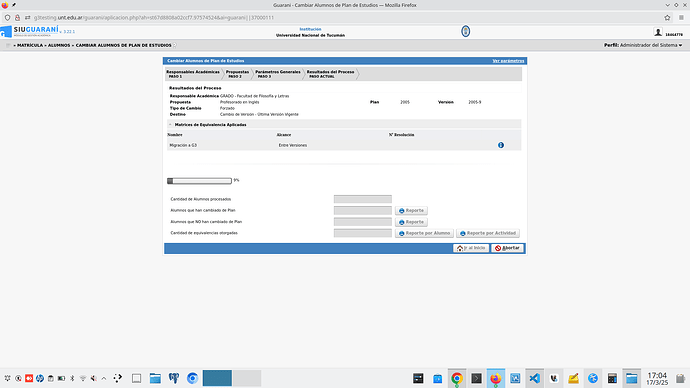The image size is (690, 388).
Task: Click the active blue virtual desktop pager
Action: (x=217, y=378)
